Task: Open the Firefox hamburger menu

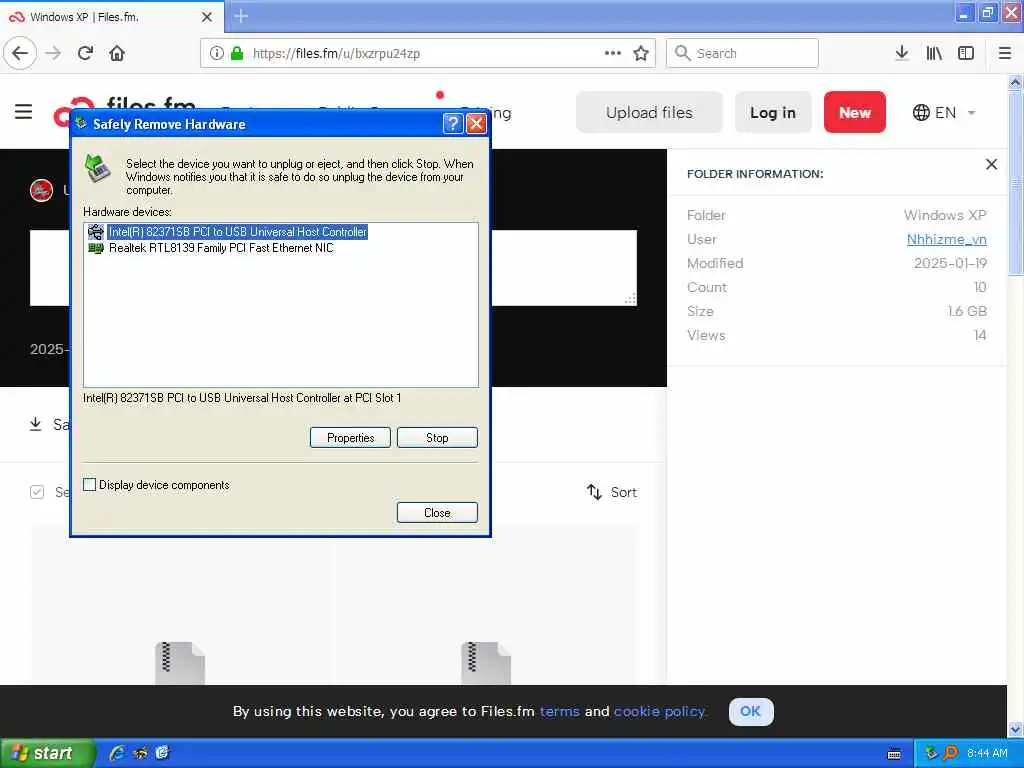Action: click(x=1005, y=53)
